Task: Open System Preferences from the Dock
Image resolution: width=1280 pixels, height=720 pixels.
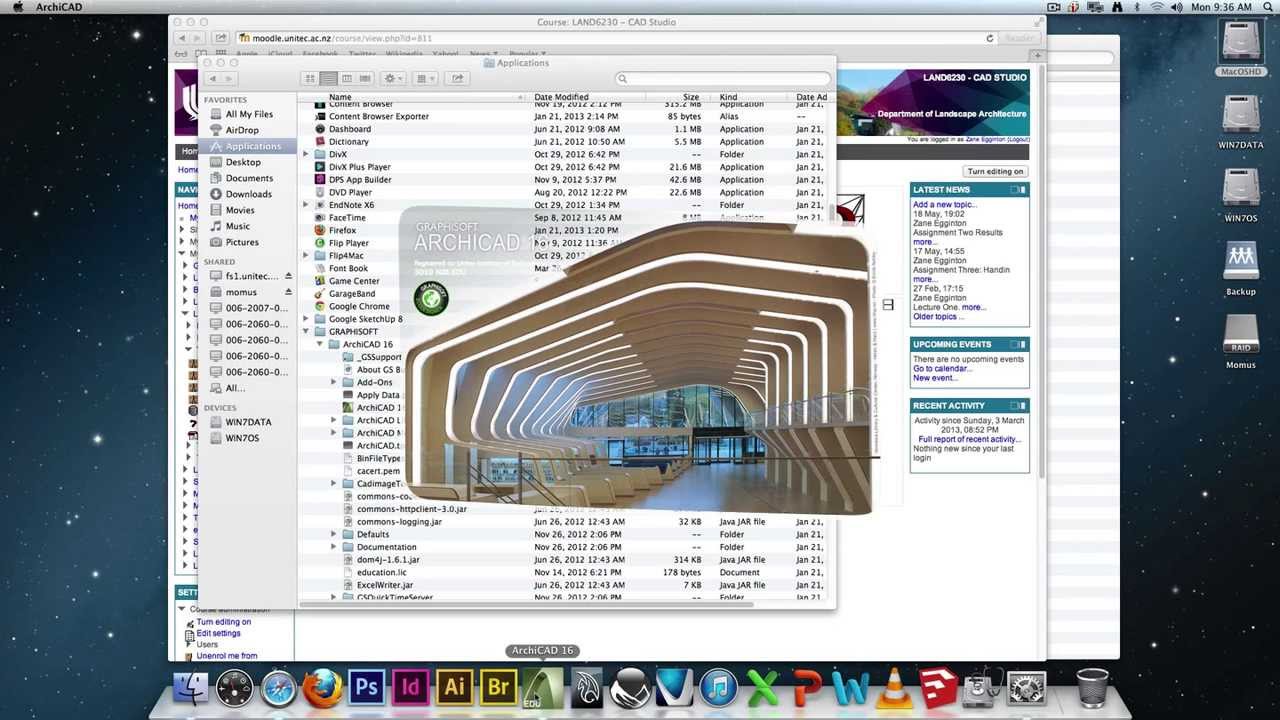Action: (x=1026, y=688)
